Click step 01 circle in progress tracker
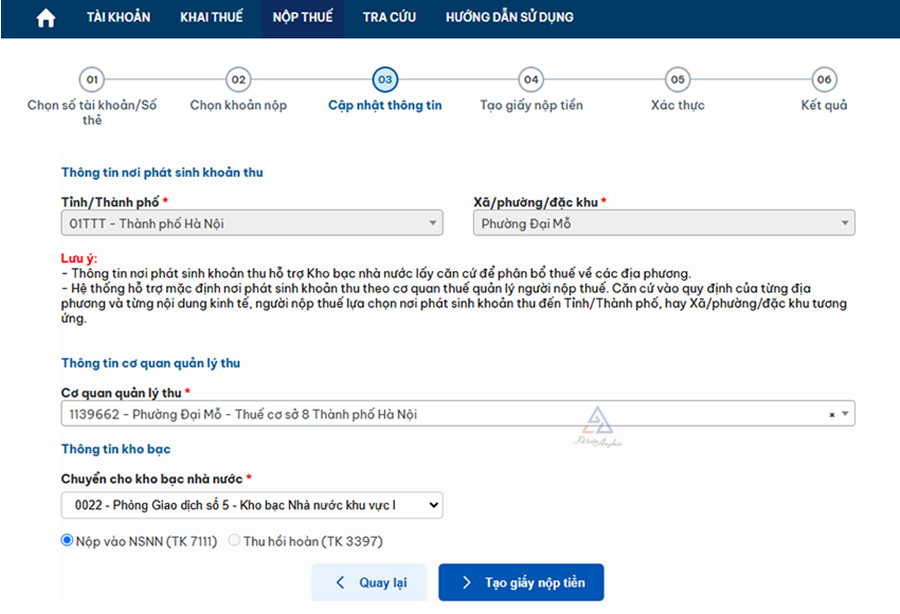900x614 pixels. point(92,80)
